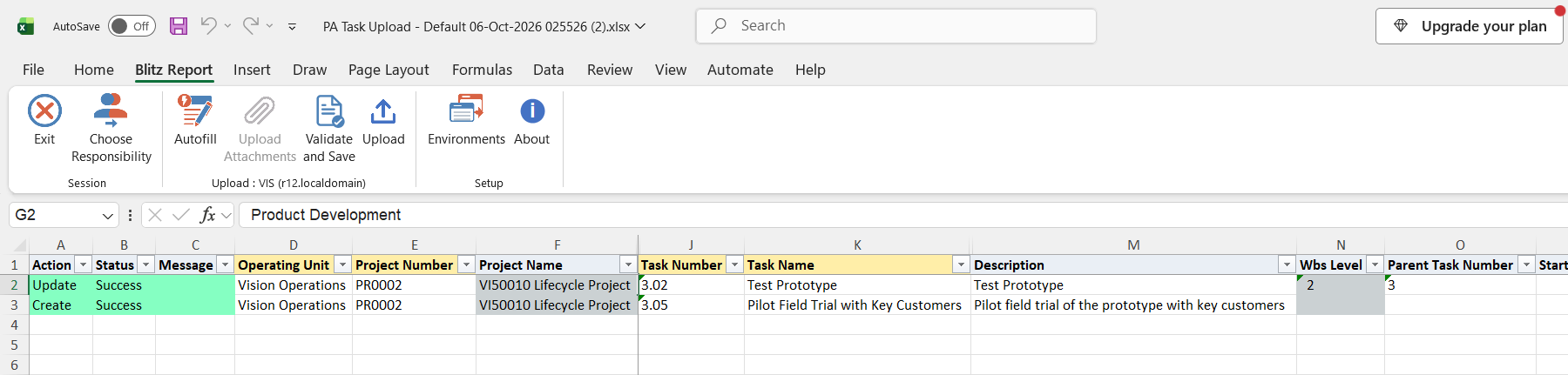The width and height of the screenshot is (1568, 375).
Task: Open the Task Name filter dropdown
Action: (x=962, y=265)
